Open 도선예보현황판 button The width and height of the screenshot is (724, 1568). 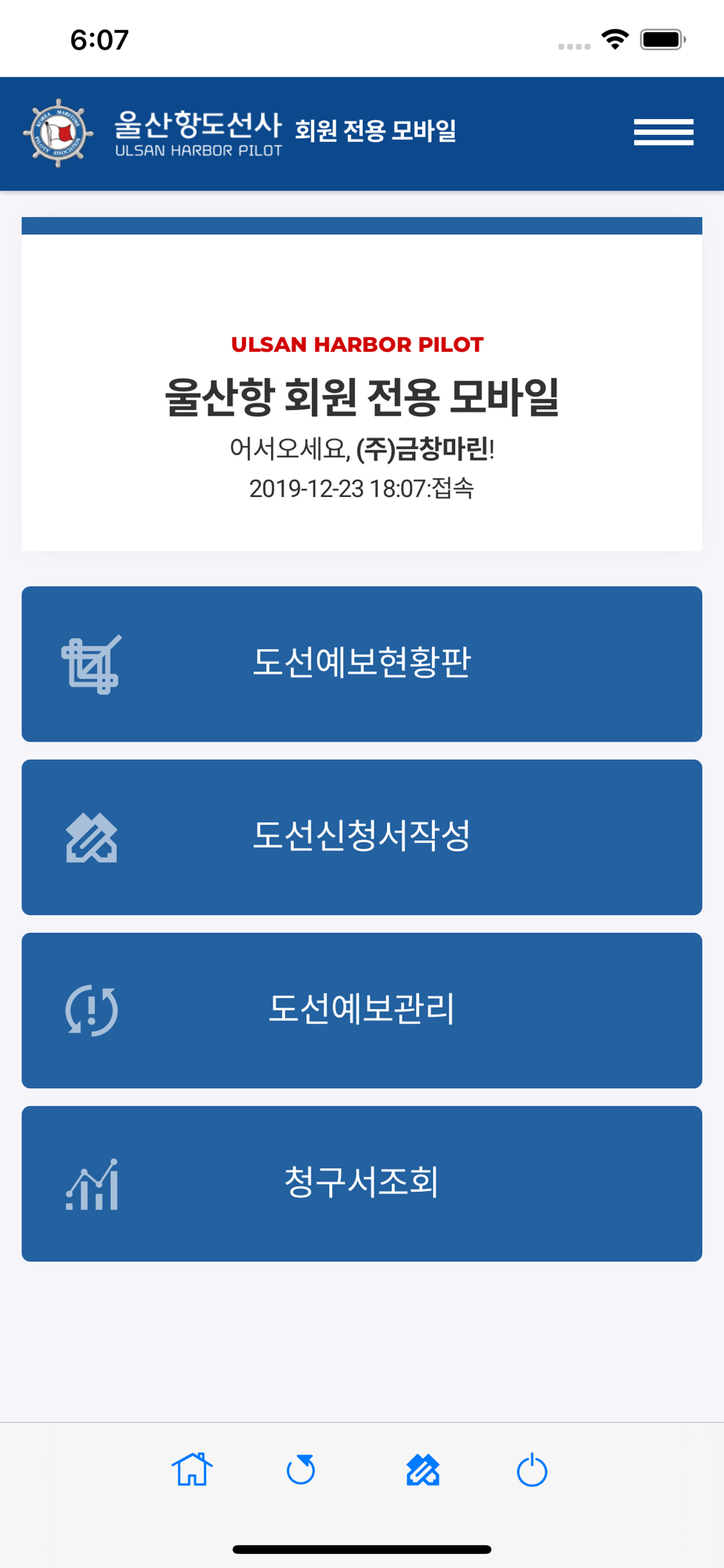point(362,664)
